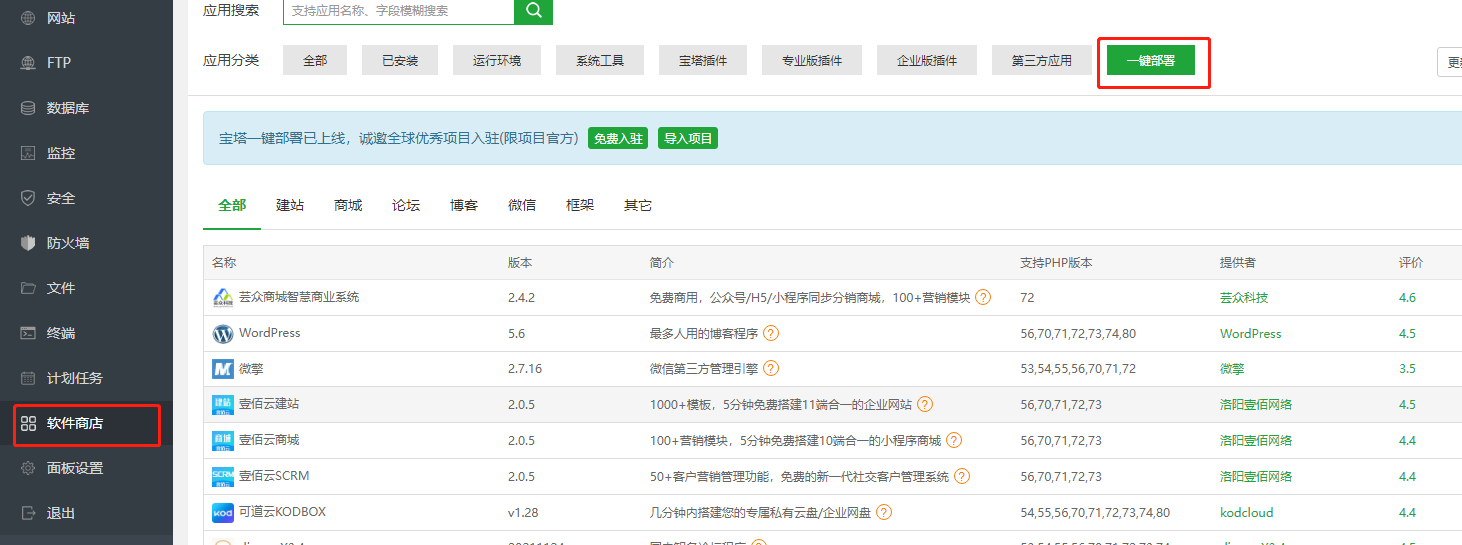This screenshot has height=545, width=1462.
Task: Click the 壹佰云建站 logo icon
Action: click(x=223, y=405)
